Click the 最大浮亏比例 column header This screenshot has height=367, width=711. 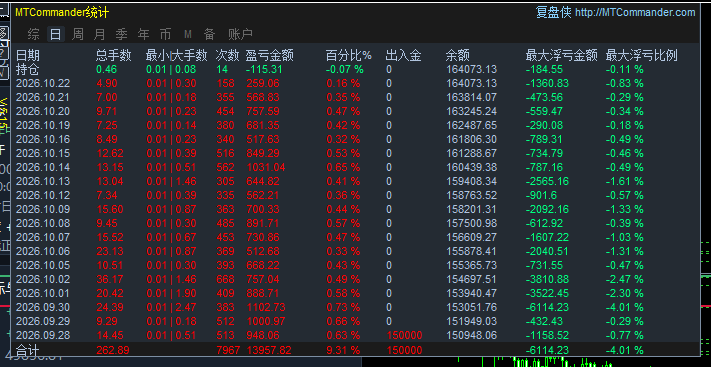tap(642, 55)
